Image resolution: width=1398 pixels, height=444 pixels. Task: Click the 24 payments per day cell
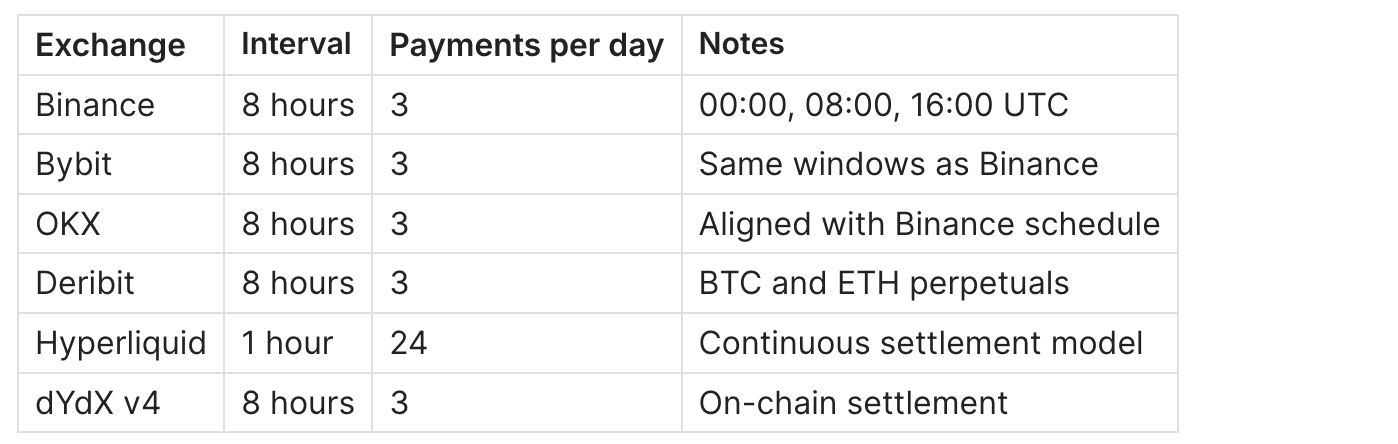(408, 343)
